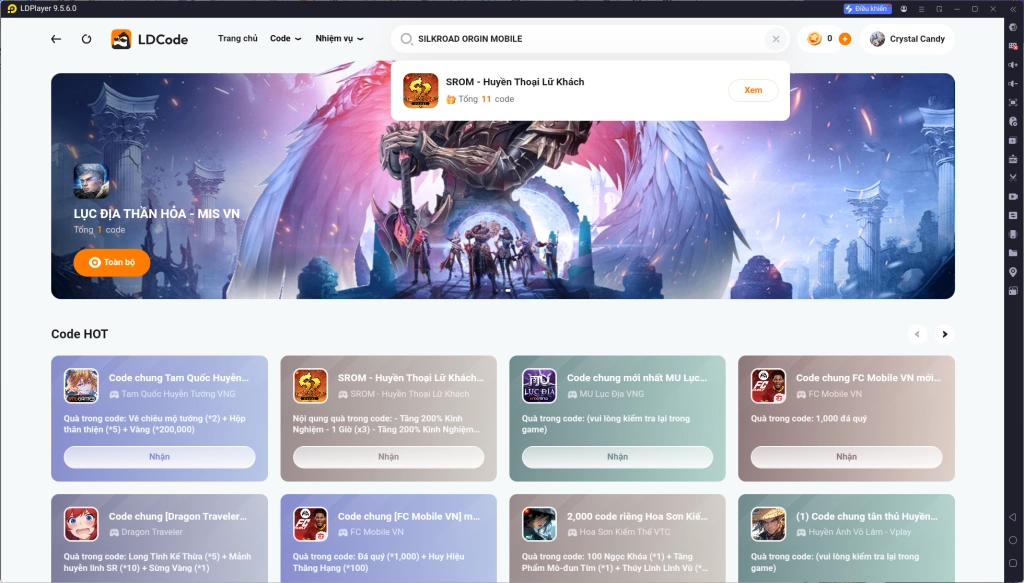
Task: Open the Huyền Ảnh Võ Lâm code card title
Action: tap(867, 516)
